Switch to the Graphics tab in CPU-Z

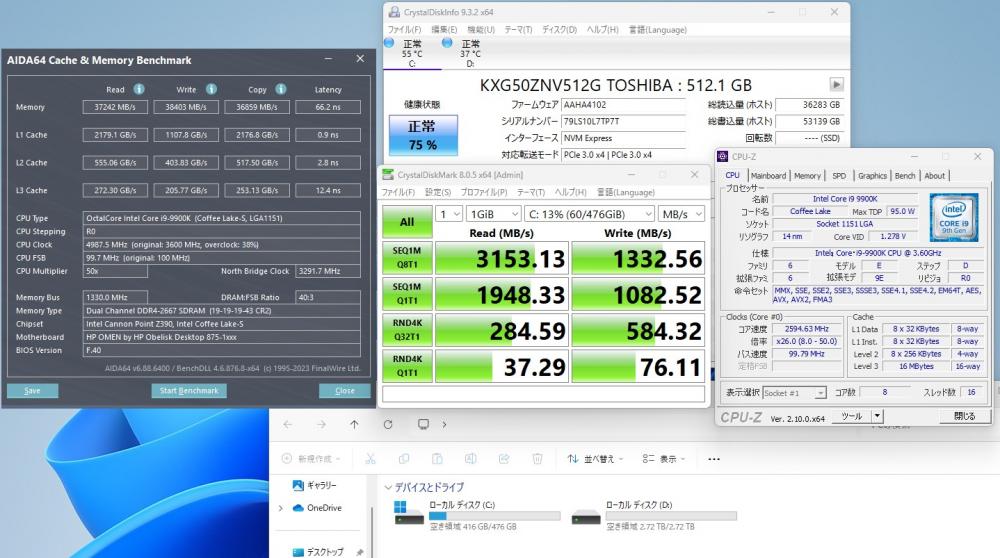(x=872, y=175)
